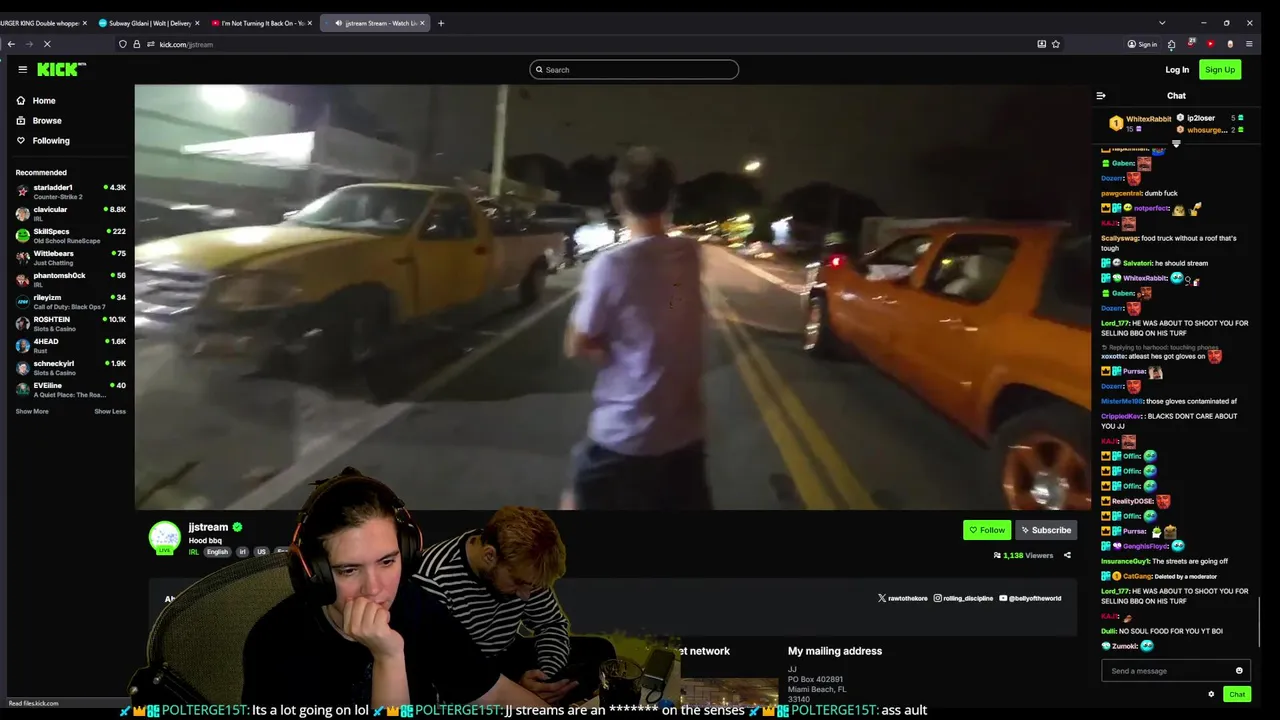Focus the Kick search box

(x=634, y=69)
